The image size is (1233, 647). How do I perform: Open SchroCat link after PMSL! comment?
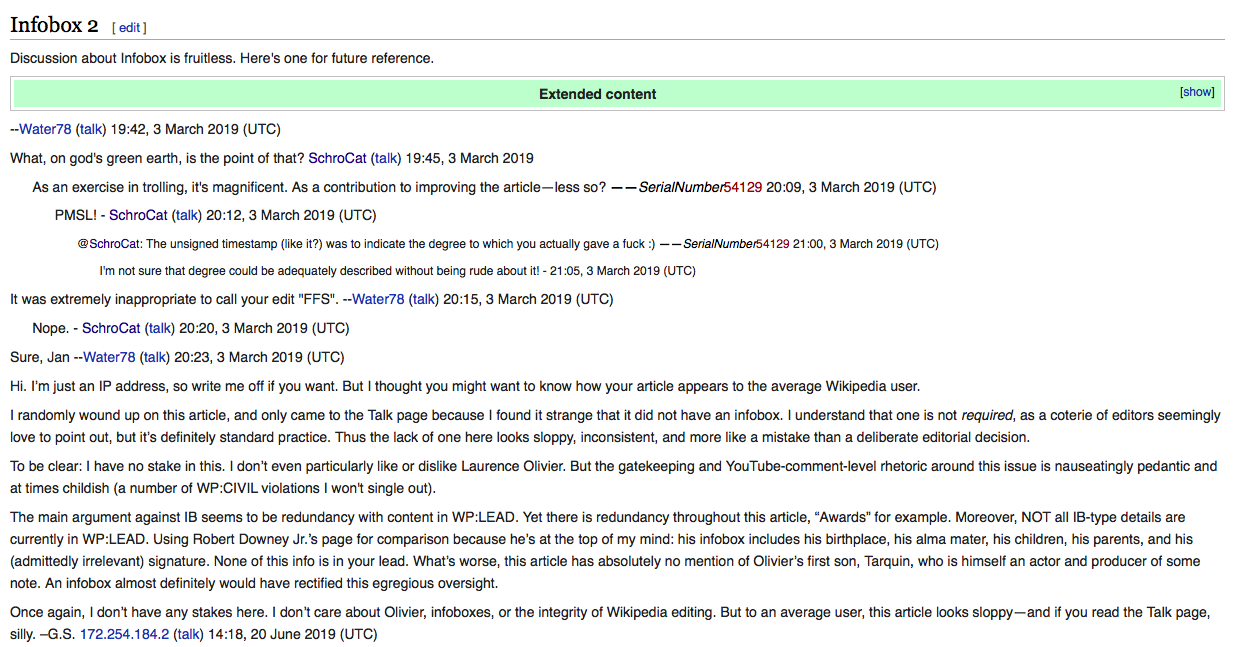(x=138, y=215)
